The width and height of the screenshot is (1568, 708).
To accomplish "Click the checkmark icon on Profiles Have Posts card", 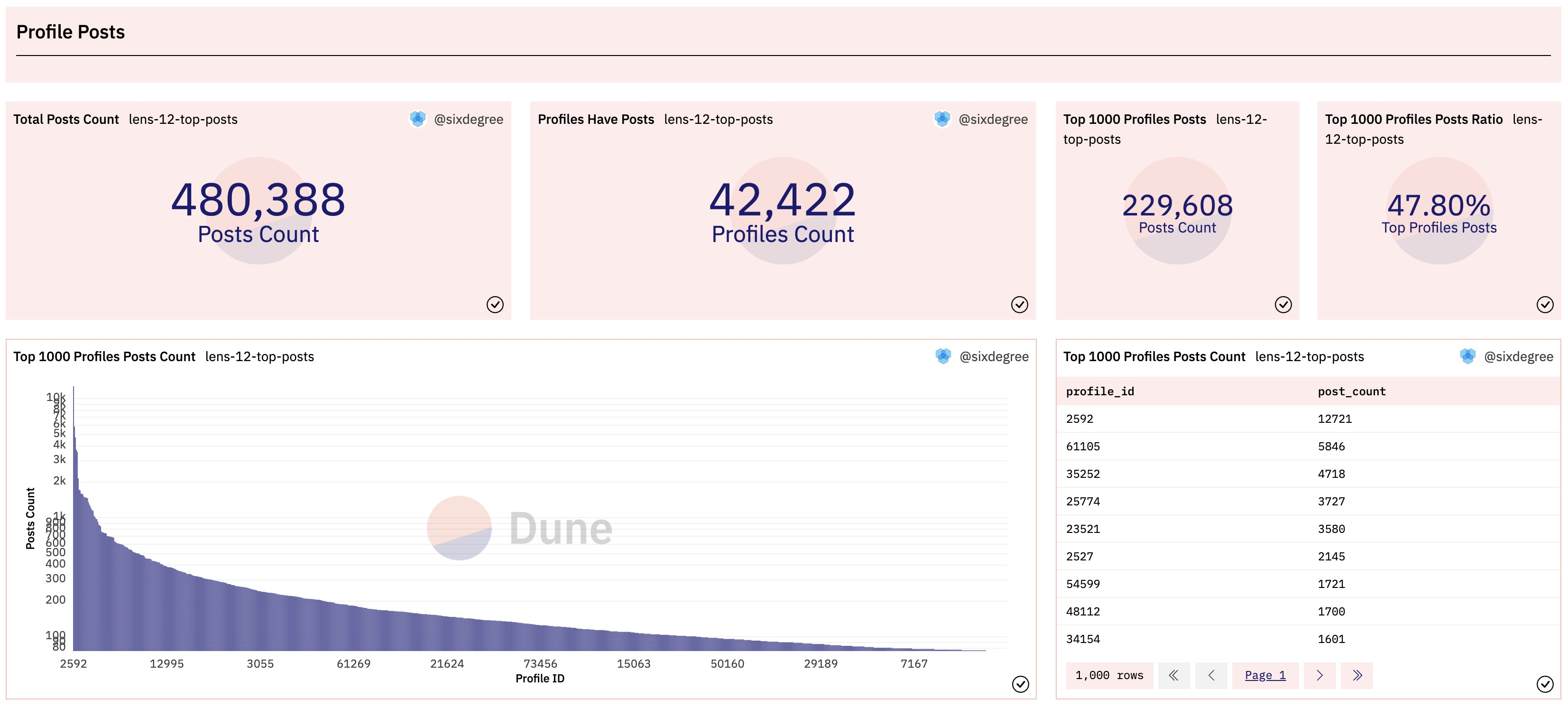I will 1020,304.
